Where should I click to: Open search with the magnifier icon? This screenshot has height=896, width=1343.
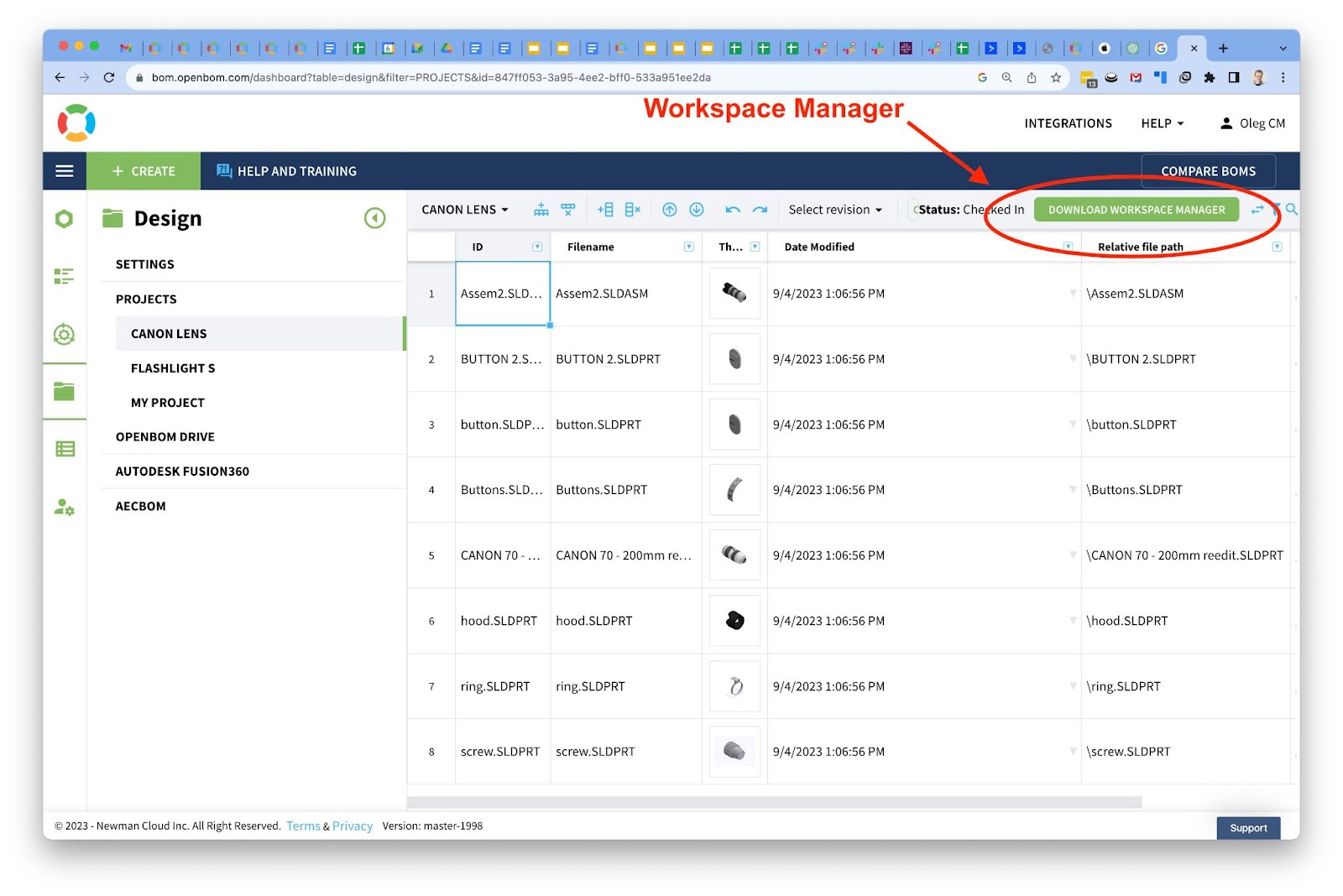point(1292,210)
